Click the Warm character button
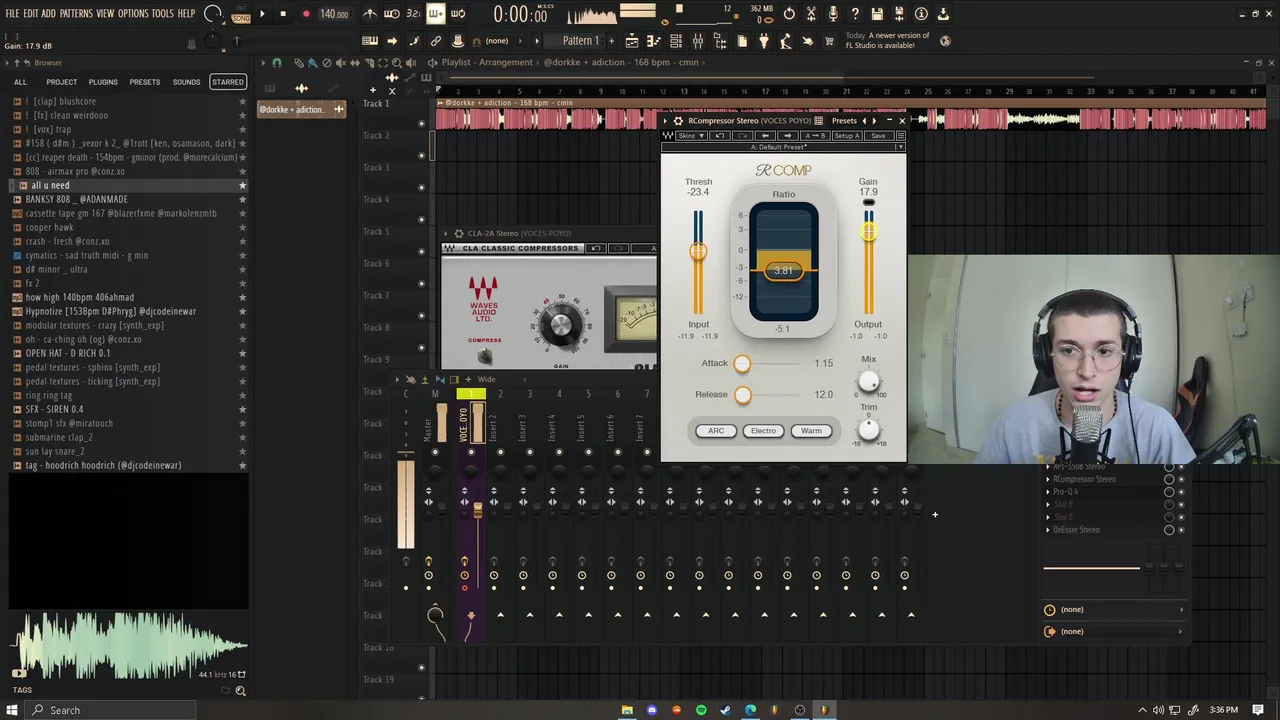Viewport: 1280px width, 720px height. (811, 431)
